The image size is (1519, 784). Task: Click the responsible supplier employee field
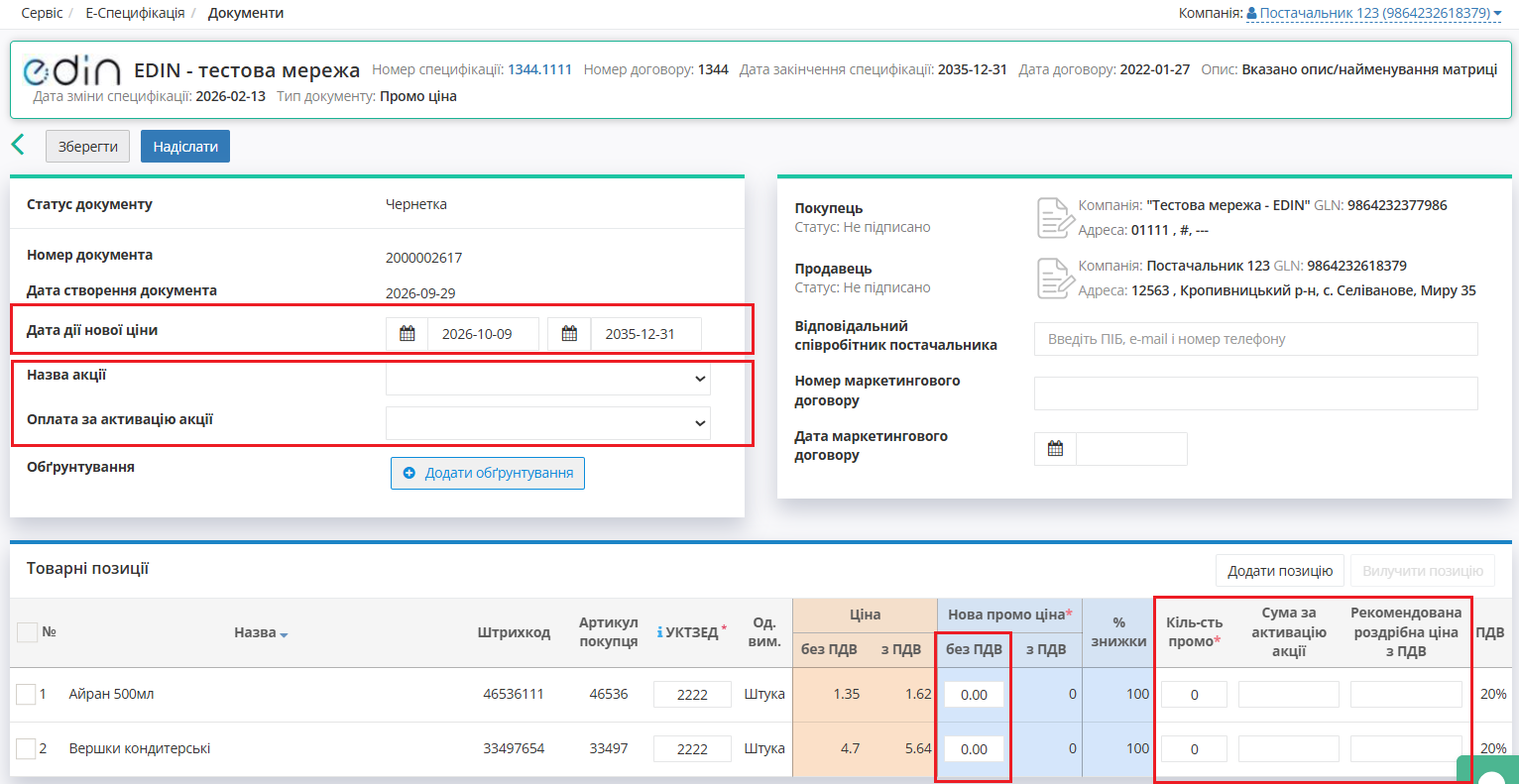pyautogui.click(x=1256, y=339)
